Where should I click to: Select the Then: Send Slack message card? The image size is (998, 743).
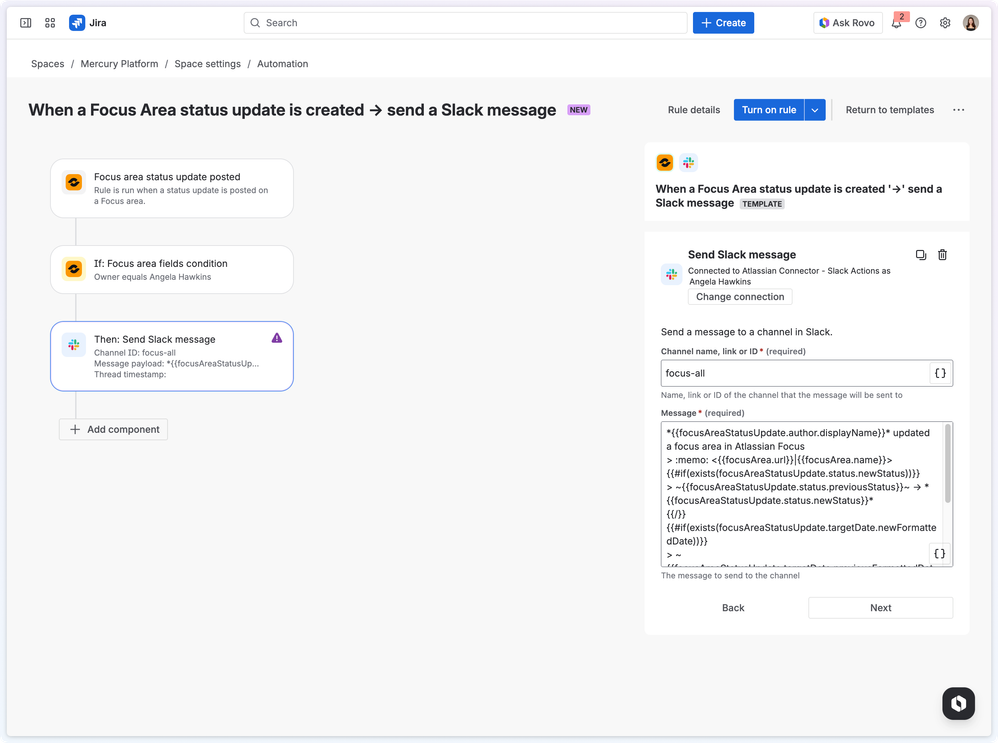click(172, 357)
